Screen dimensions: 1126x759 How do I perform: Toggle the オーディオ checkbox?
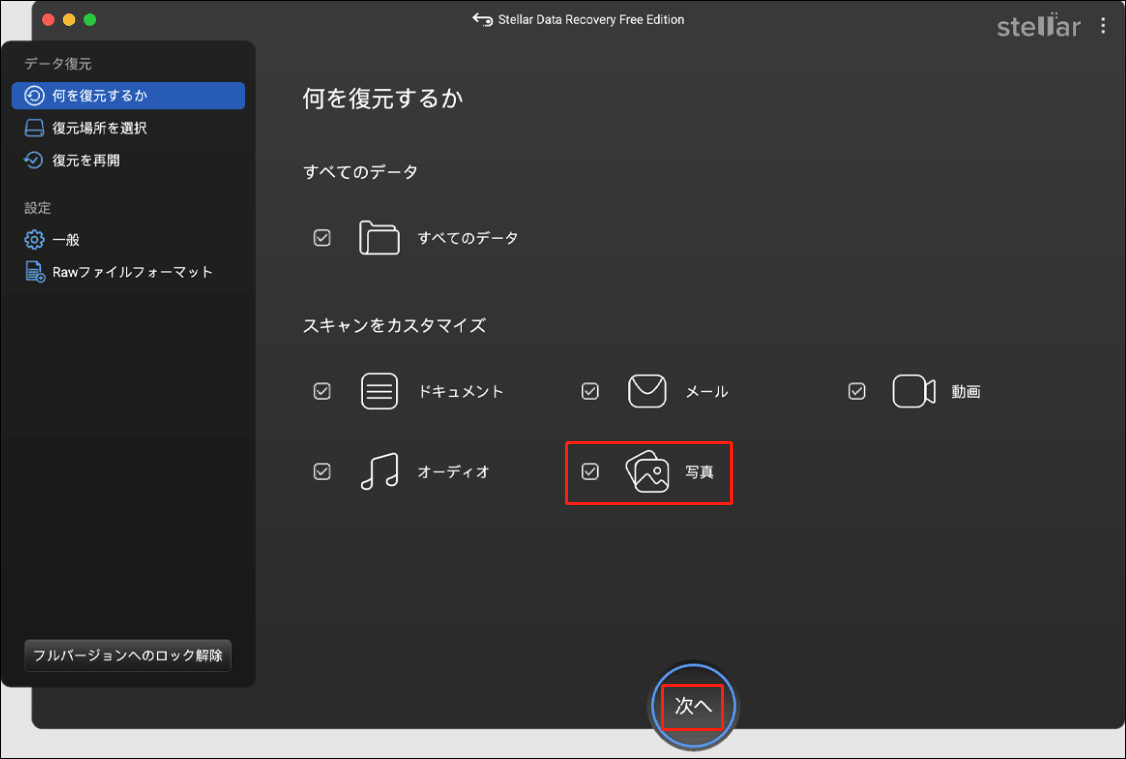point(322,472)
